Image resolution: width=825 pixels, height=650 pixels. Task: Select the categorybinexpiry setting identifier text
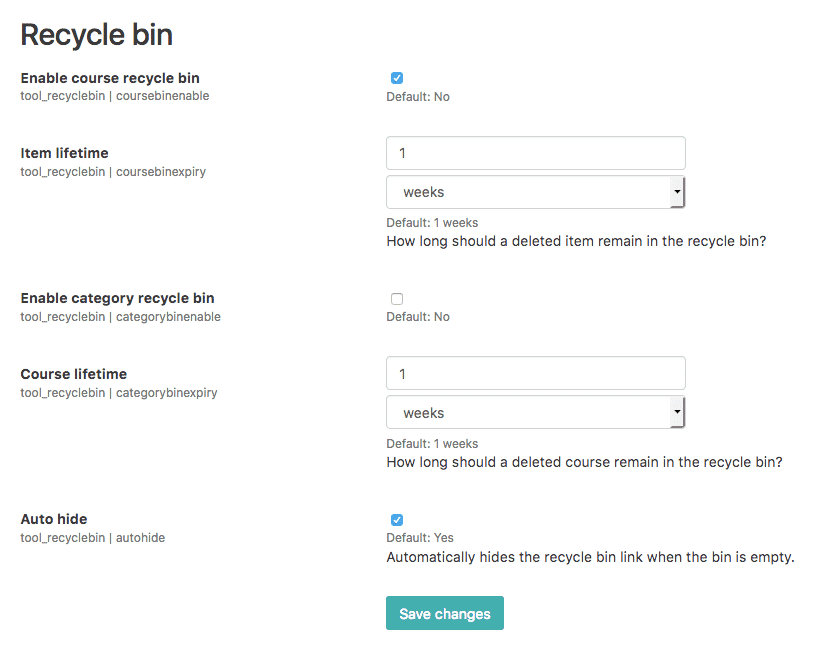tap(167, 393)
